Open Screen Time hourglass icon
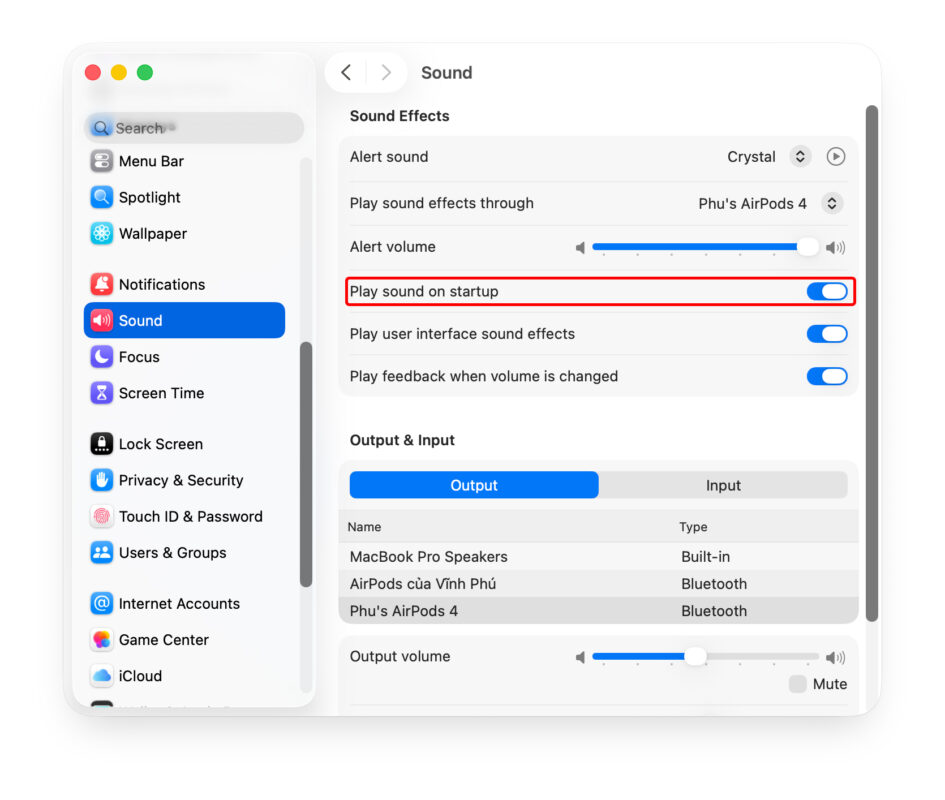Viewport: 945px width, 800px height. pos(101,393)
